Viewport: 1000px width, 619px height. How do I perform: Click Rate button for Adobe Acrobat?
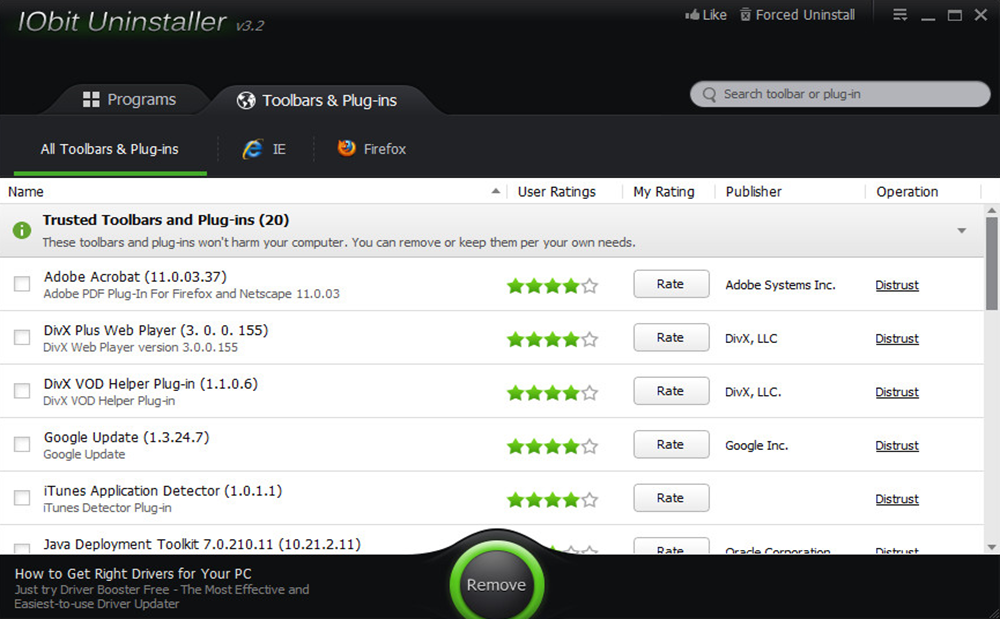point(671,284)
